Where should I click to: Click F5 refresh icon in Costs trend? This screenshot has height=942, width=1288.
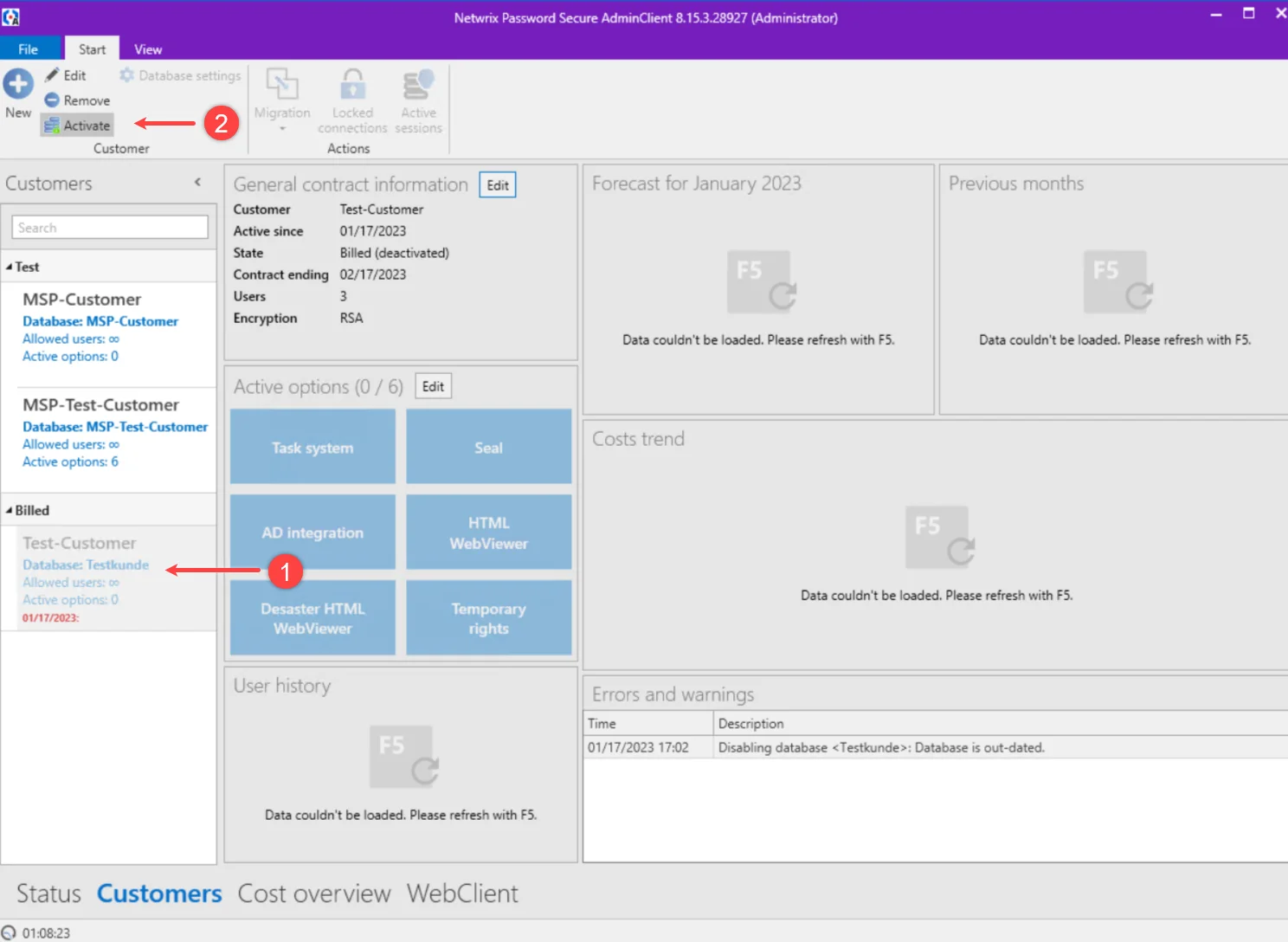(x=939, y=537)
